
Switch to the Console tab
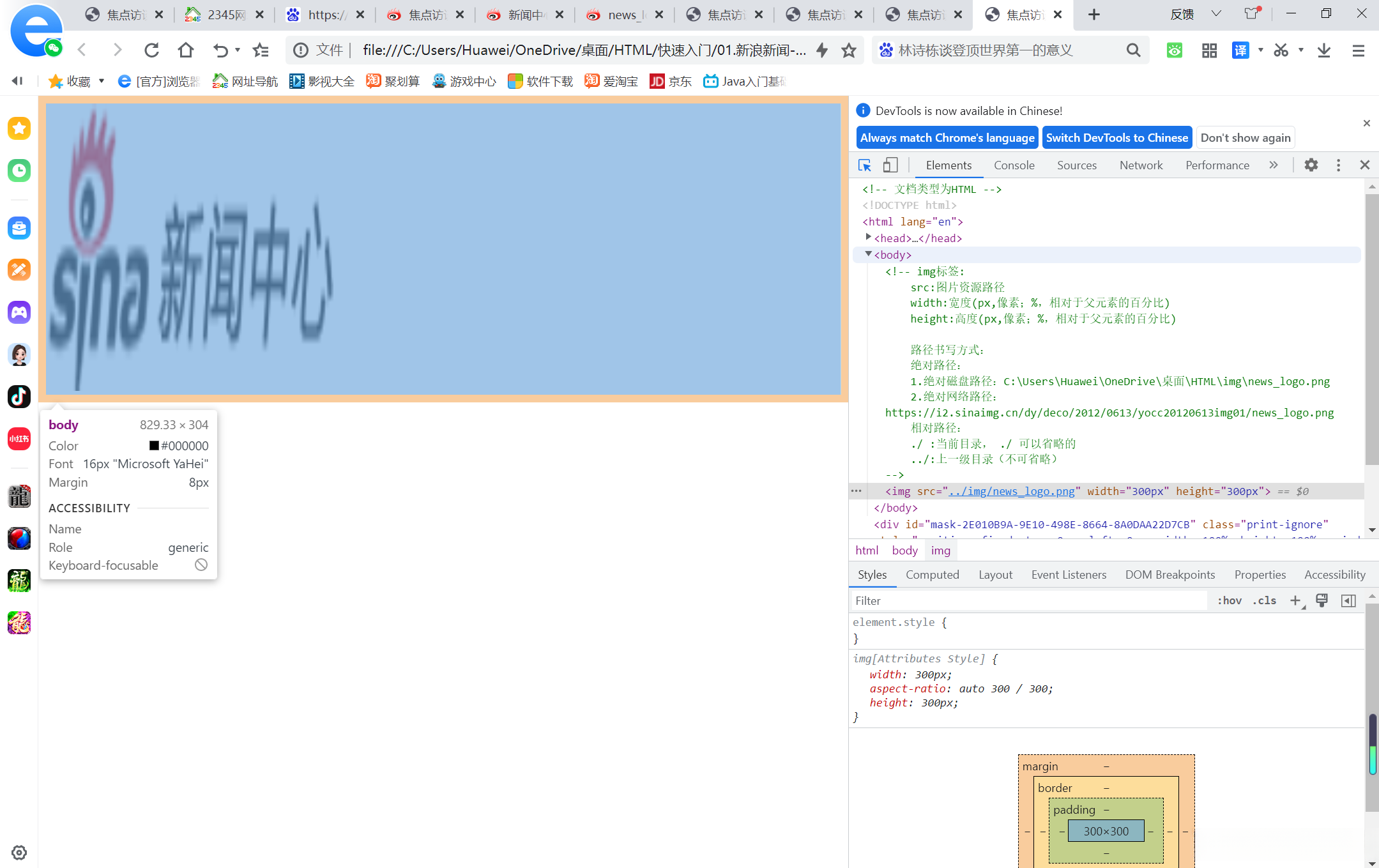click(1014, 165)
